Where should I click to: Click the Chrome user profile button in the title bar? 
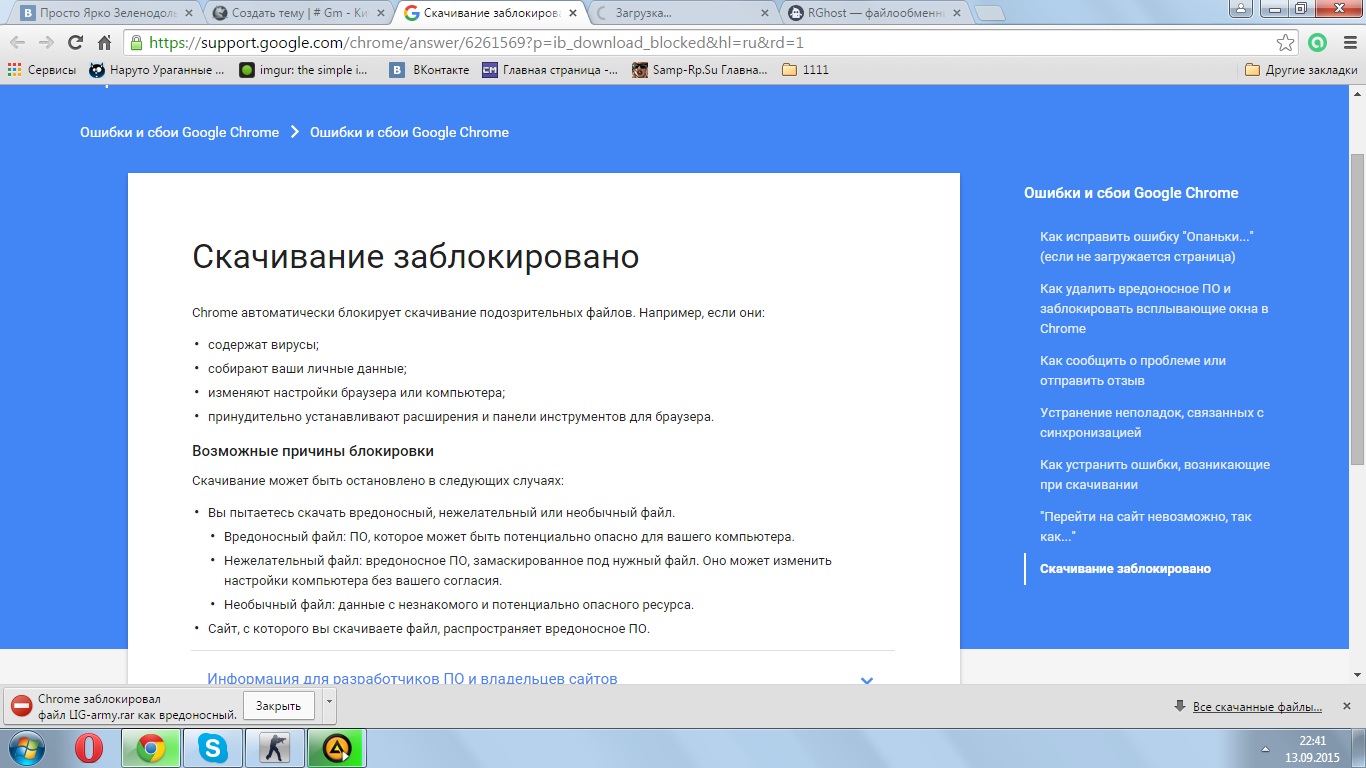[1240, 8]
